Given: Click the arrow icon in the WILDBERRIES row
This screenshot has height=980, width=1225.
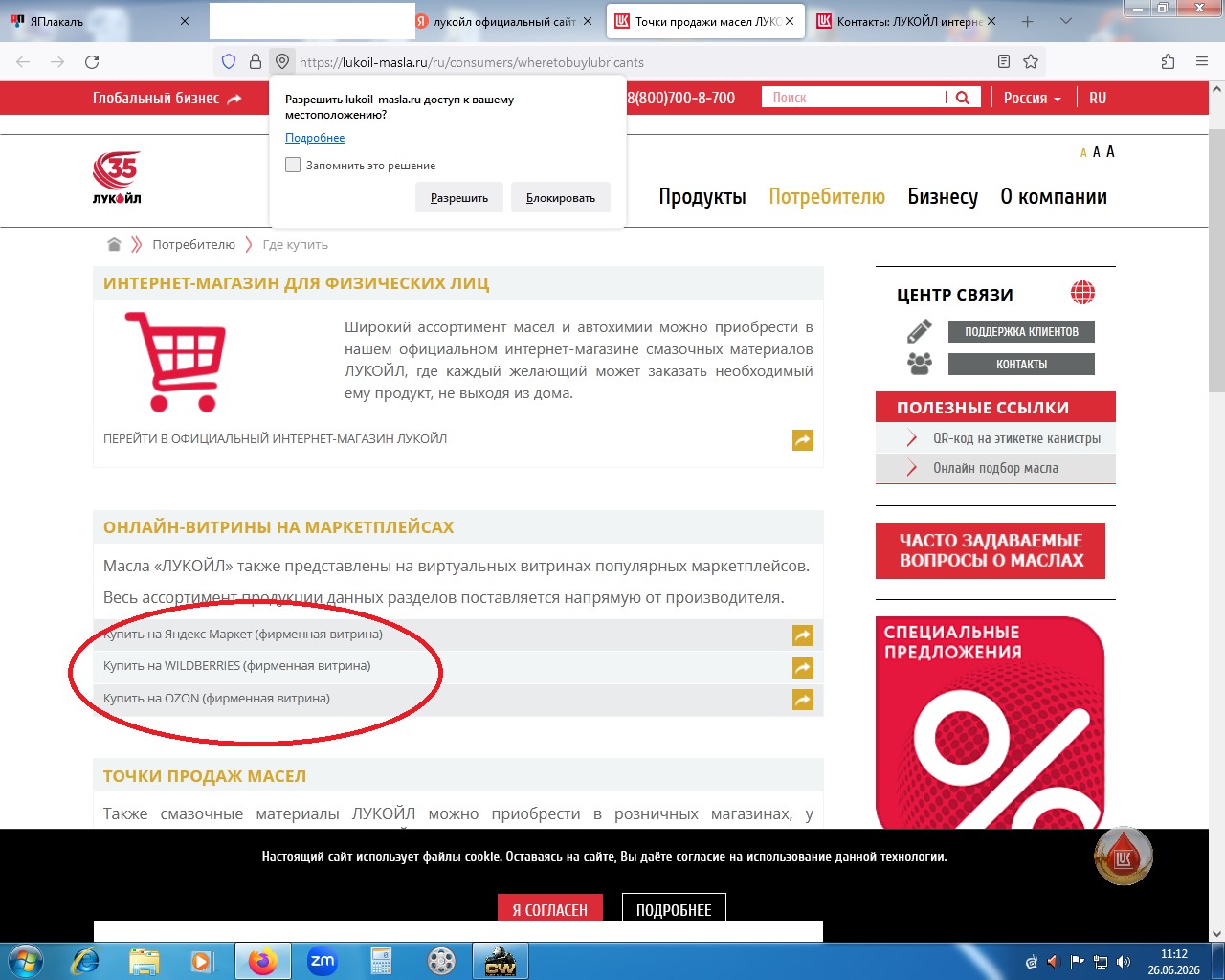Looking at the screenshot, I should click(x=803, y=668).
